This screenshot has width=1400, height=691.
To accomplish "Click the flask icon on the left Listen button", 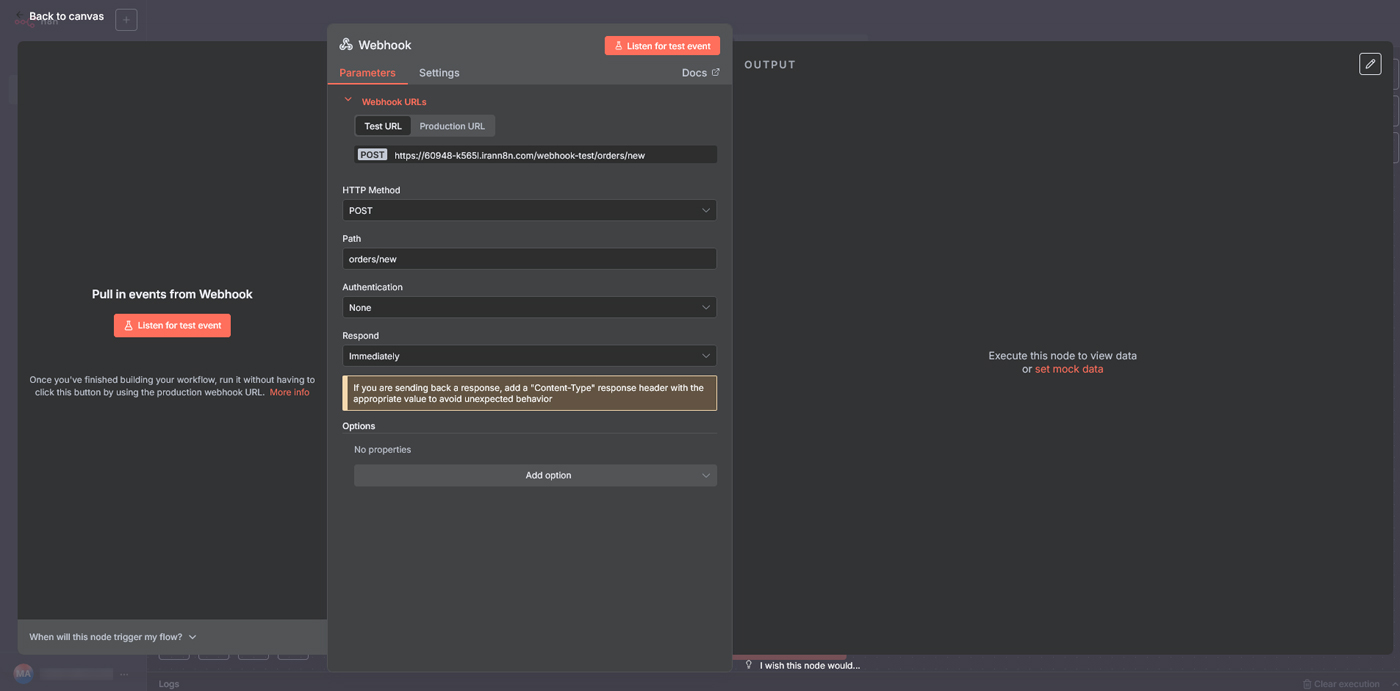I will click(128, 326).
